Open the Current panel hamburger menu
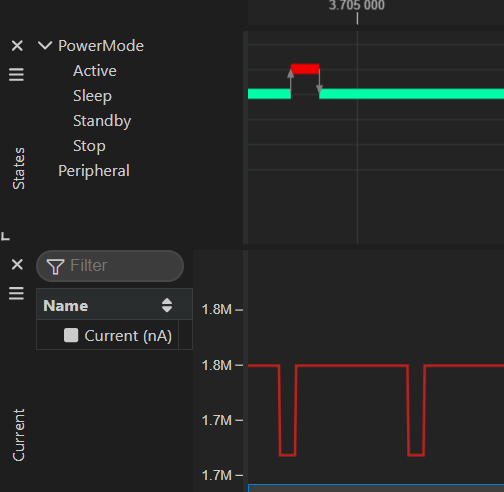The height and width of the screenshot is (492, 504). 16,293
